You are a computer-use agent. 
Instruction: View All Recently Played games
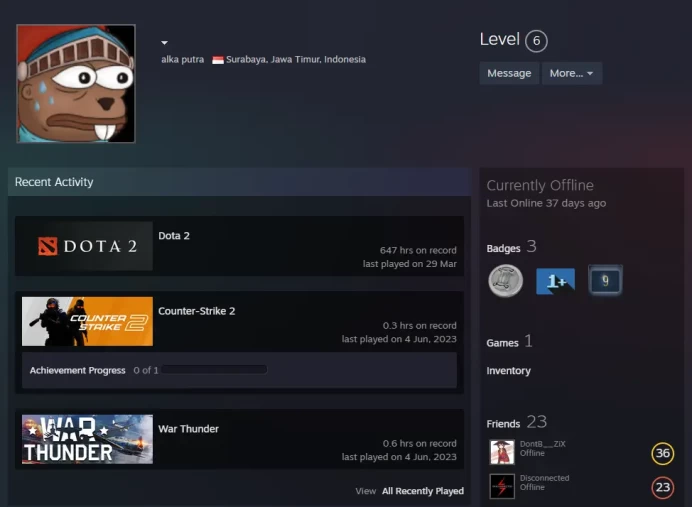423,491
